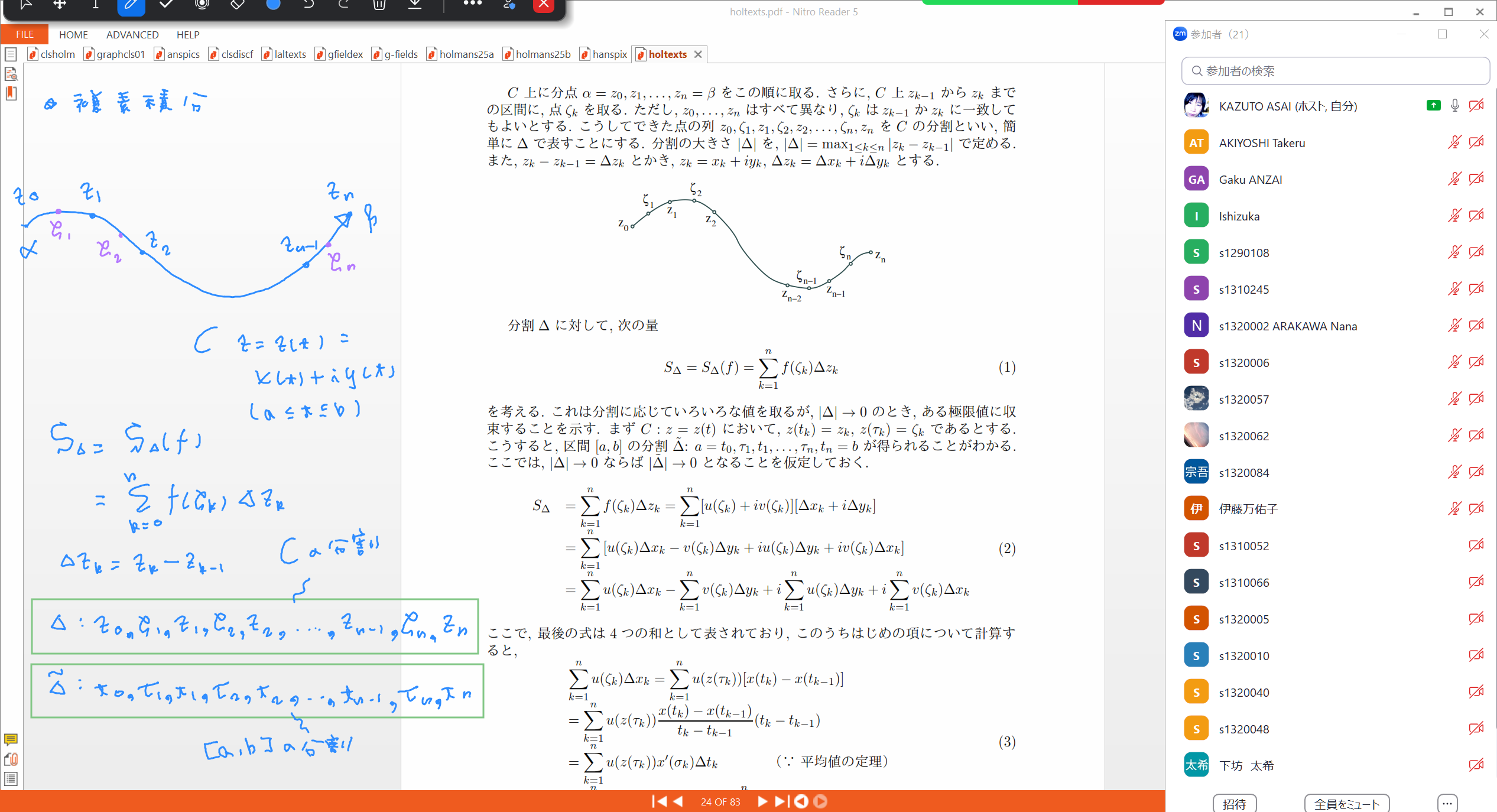Clear drawings with trash icon
1497x812 pixels.
click(x=379, y=6)
